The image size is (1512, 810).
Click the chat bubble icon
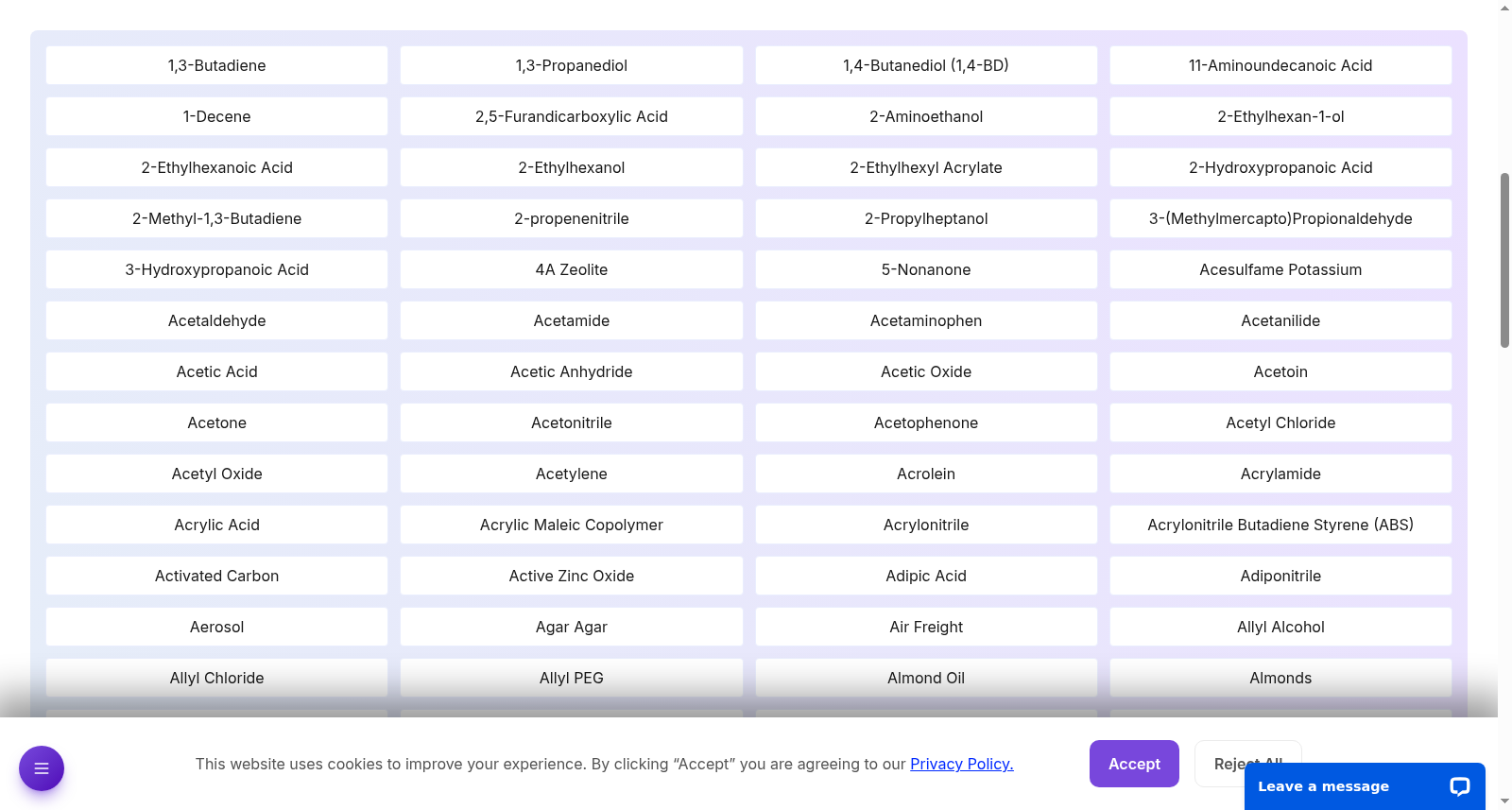click(x=1460, y=786)
